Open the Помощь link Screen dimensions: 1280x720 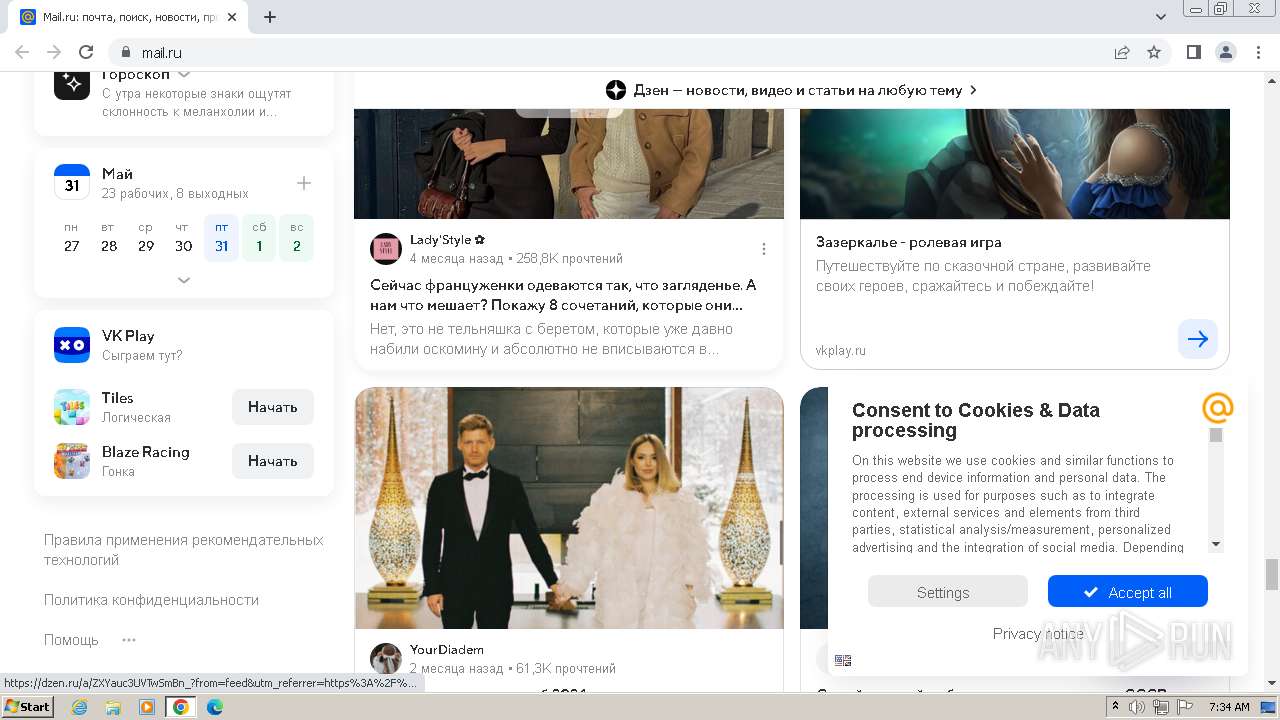tap(71, 640)
